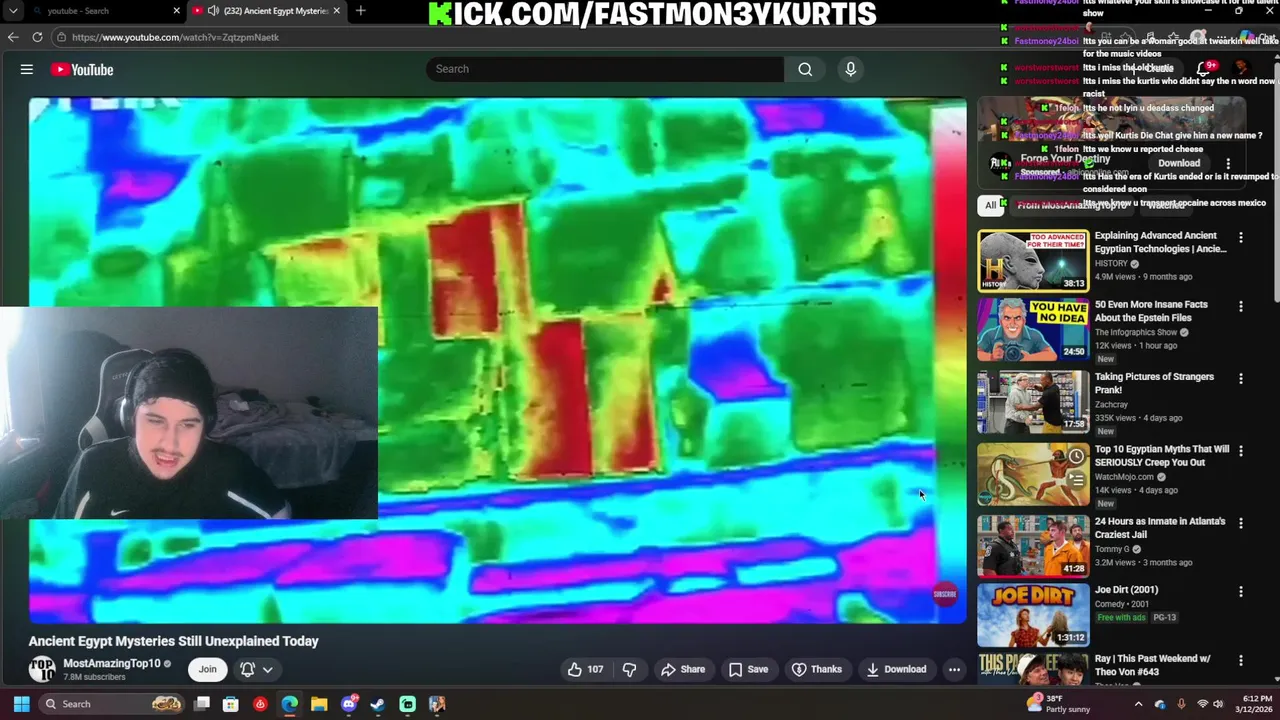This screenshot has height=720, width=1280.
Task: Click the Download button under video
Action: click(x=896, y=669)
